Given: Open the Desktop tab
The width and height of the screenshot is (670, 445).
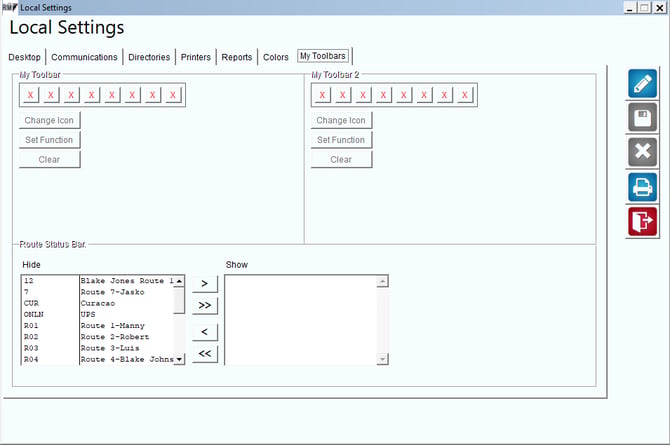Looking at the screenshot, I should [x=24, y=57].
